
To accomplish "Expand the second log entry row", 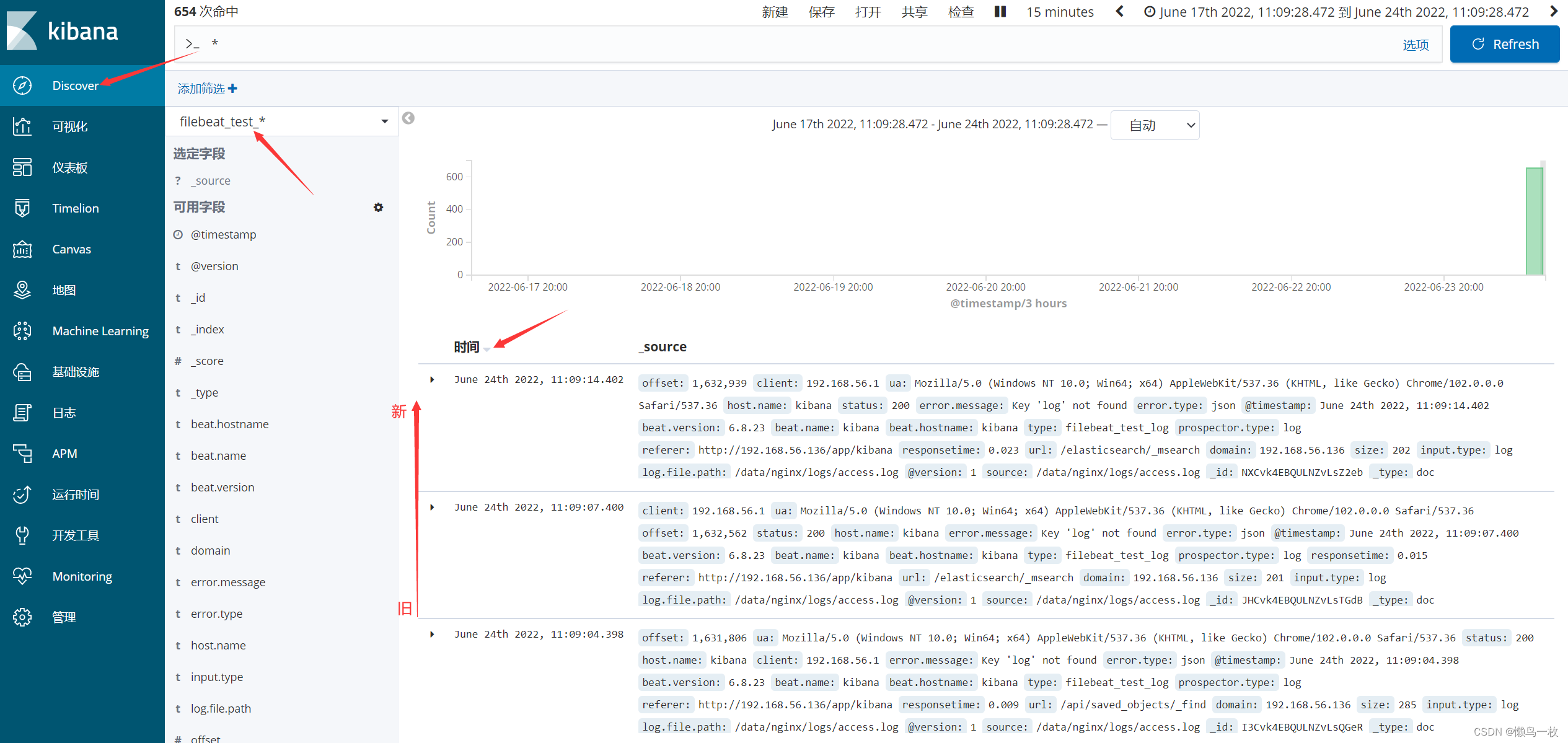I will pos(432,507).
